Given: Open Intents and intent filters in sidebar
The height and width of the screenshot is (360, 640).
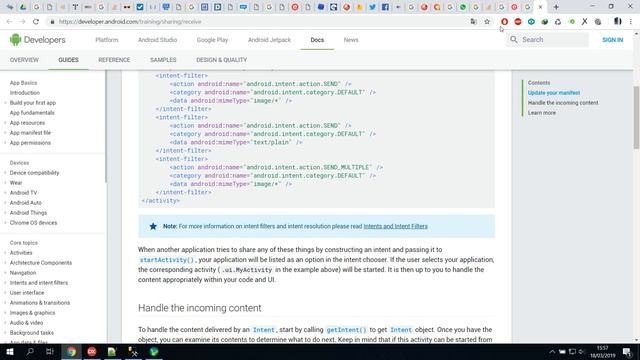Looking at the screenshot, I should 39,283.
